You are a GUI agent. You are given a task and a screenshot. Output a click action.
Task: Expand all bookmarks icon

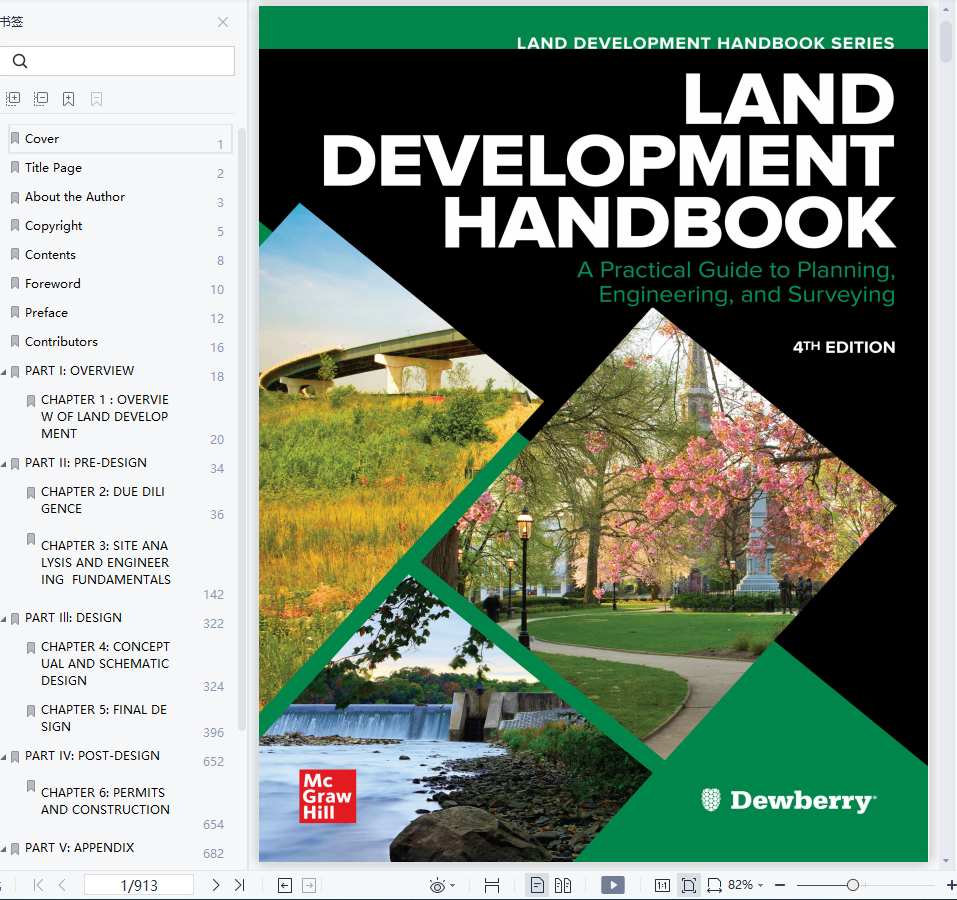pyautogui.click(x=13, y=98)
